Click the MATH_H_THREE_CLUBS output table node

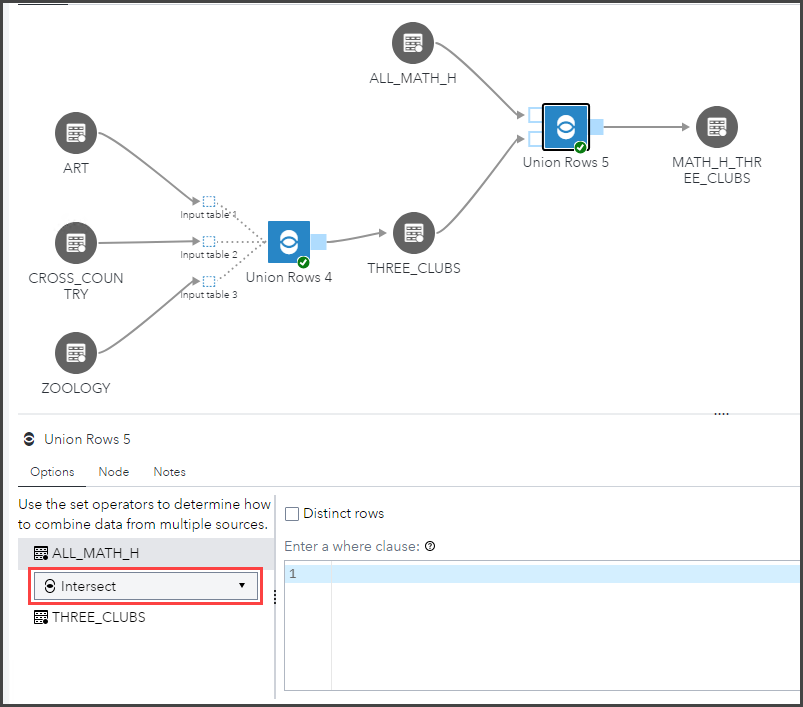click(x=716, y=127)
